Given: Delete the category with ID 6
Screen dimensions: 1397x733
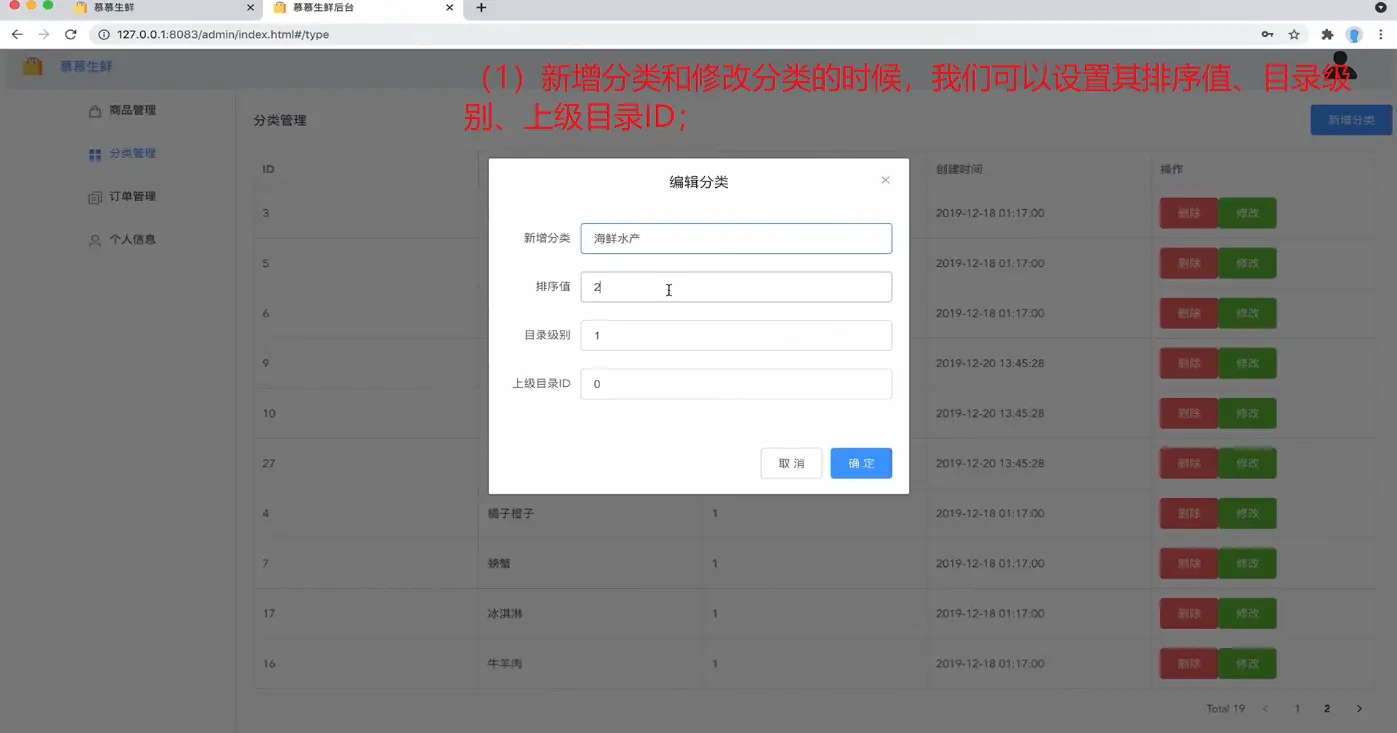Looking at the screenshot, I should (1189, 313).
